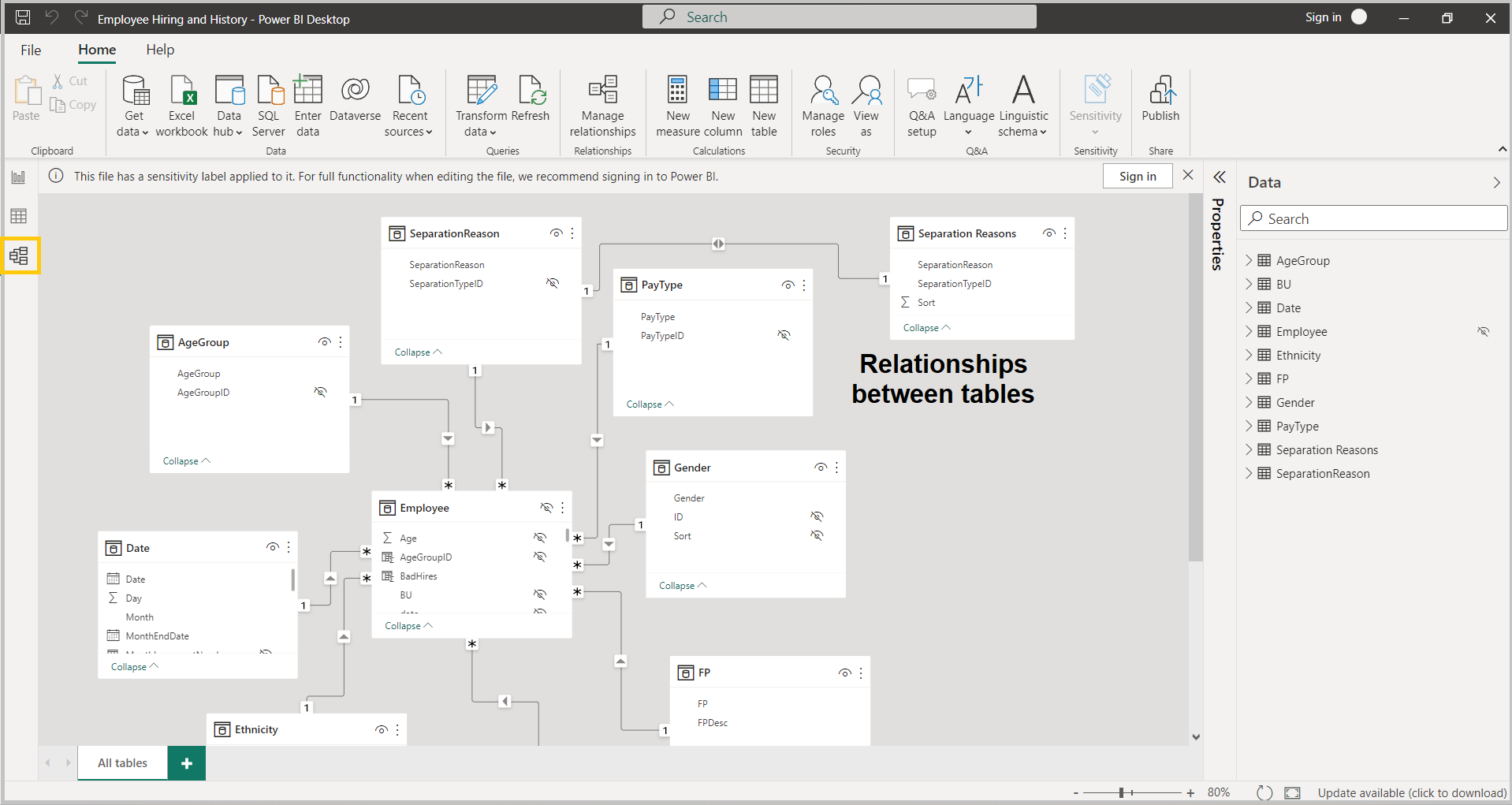Viewport: 1512px width, 805px height.
Task: Click the Update available download link
Action: click(x=1412, y=792)
